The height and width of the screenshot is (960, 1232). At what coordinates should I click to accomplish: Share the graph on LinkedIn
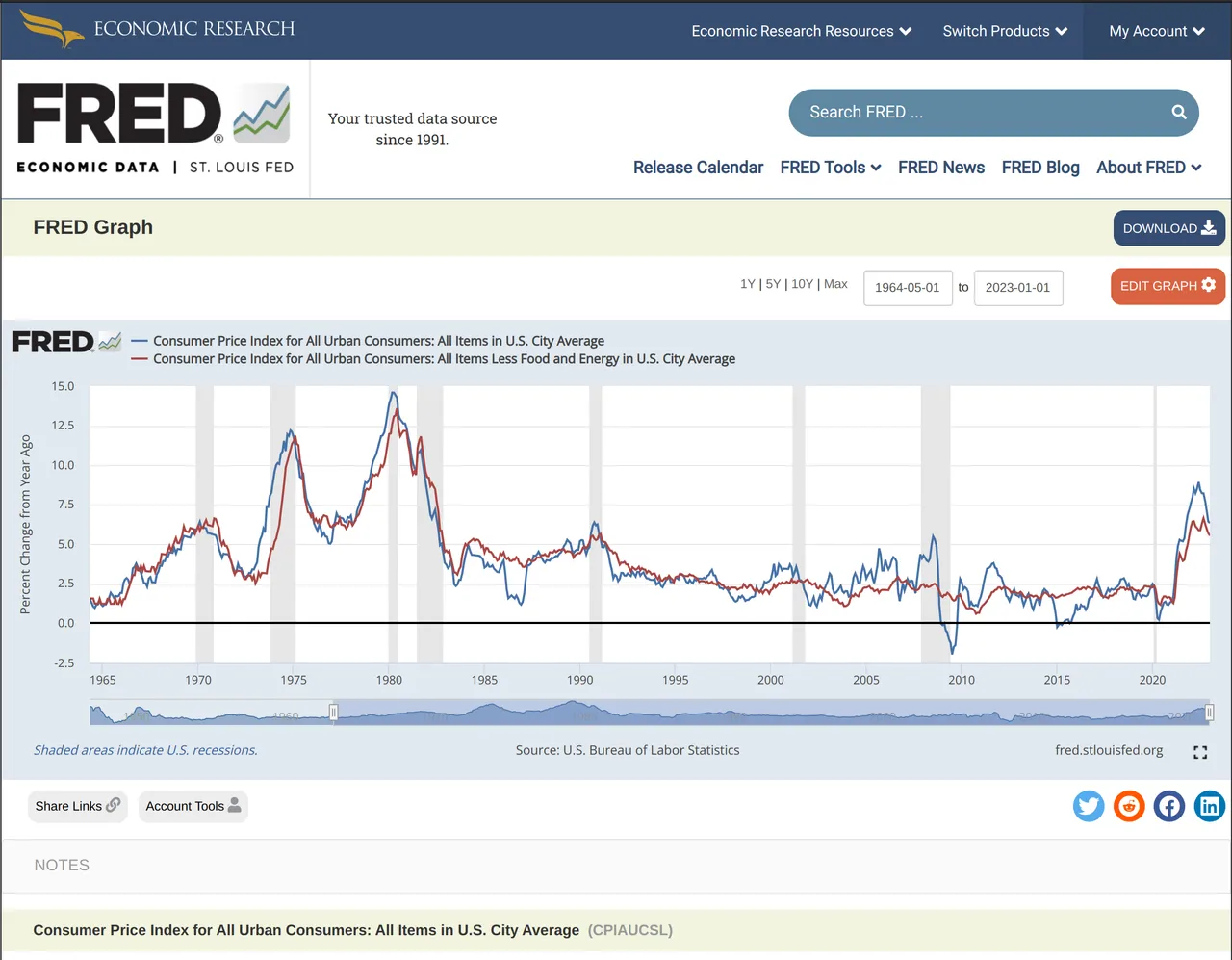(1210, 806)
